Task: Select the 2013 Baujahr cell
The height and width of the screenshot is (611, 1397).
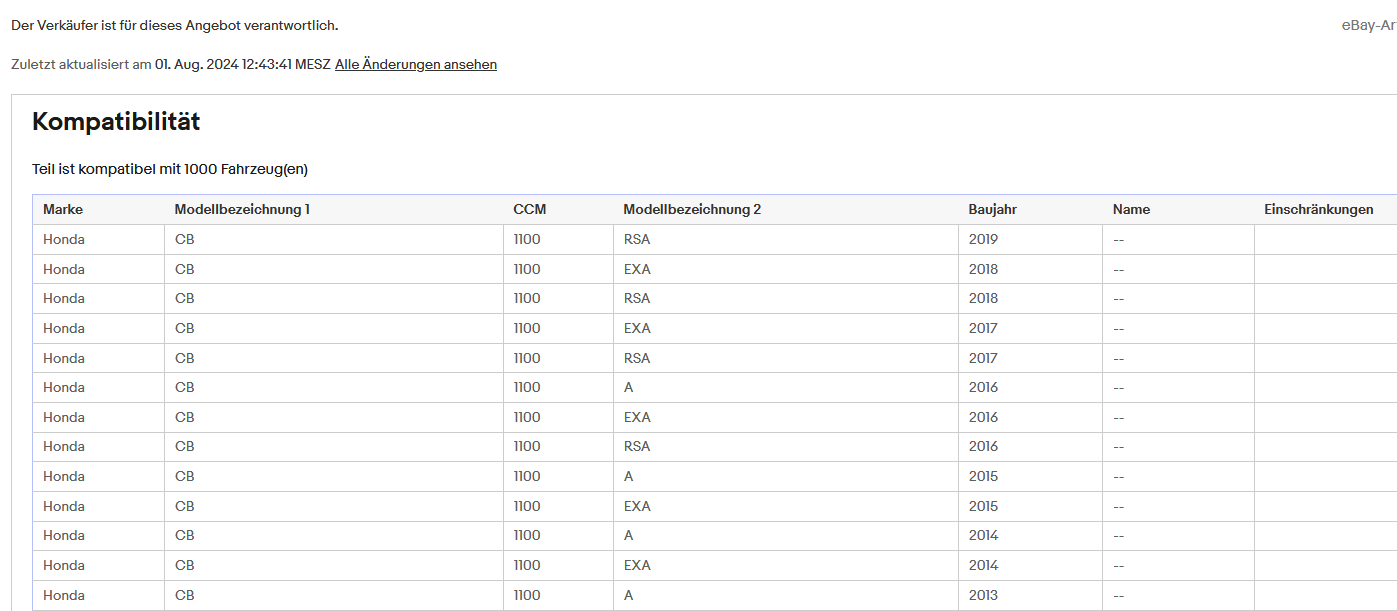Action: point(983,596)
